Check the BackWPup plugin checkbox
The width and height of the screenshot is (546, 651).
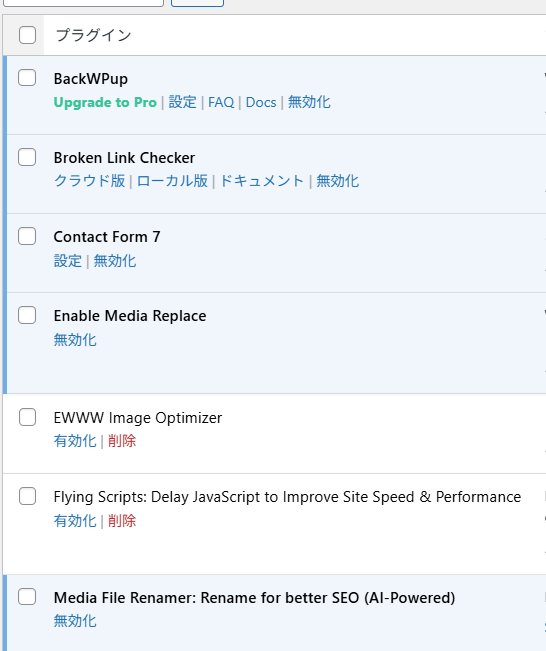[27, 78]
